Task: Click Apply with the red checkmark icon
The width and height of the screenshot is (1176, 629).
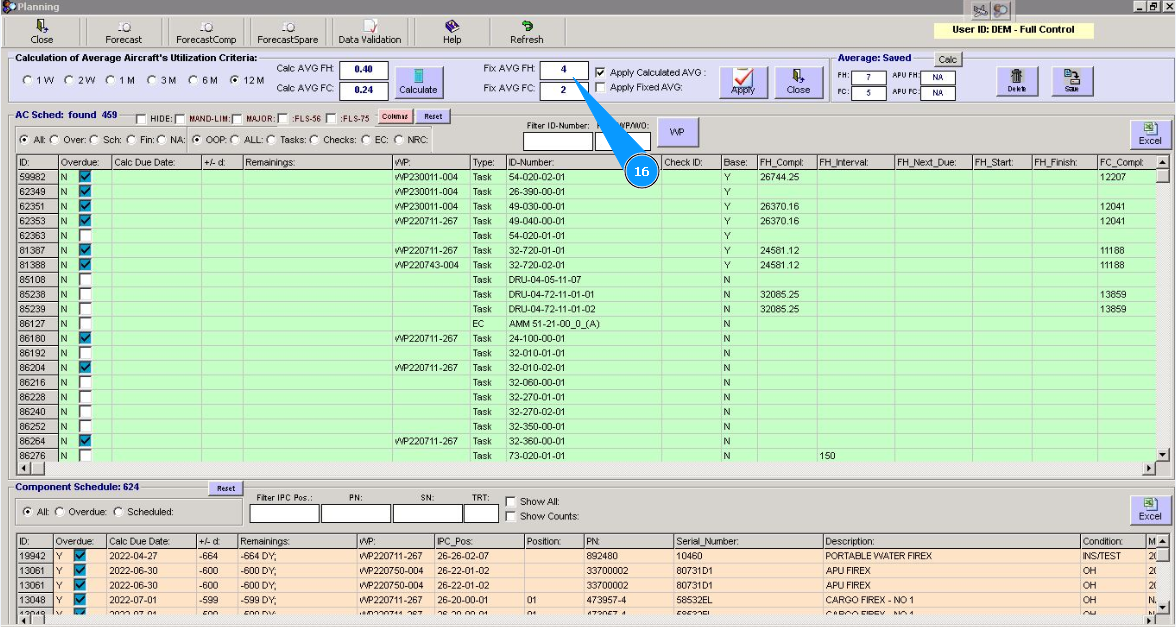Action: [743, 81]
